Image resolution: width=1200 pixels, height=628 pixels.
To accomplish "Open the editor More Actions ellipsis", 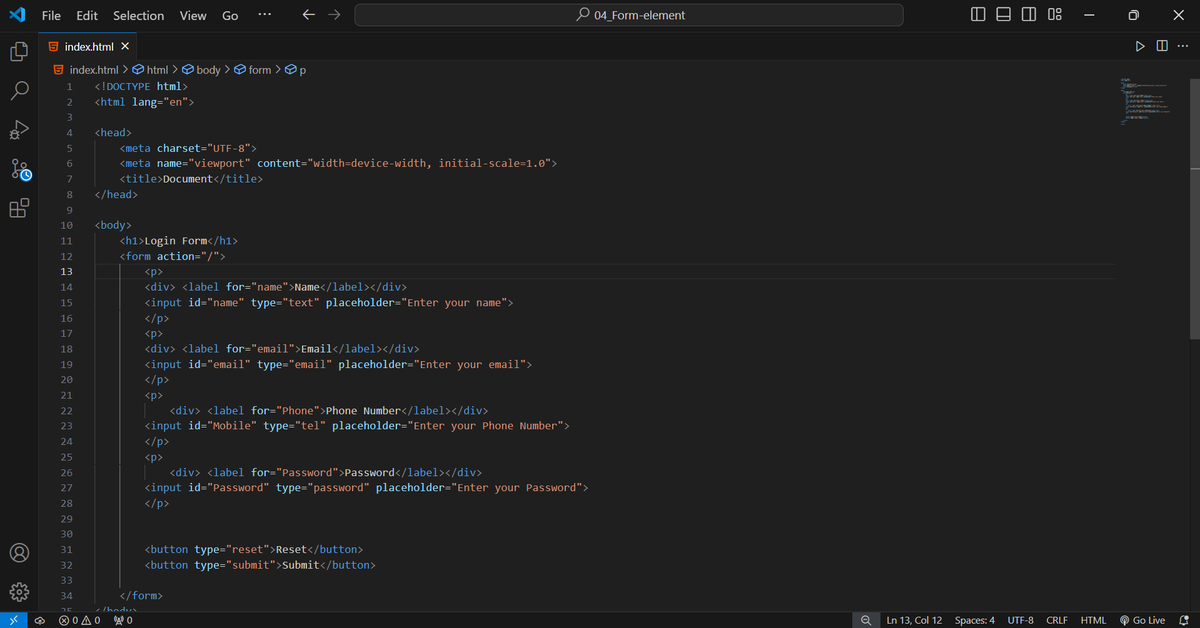I will tap(1183, 46).
